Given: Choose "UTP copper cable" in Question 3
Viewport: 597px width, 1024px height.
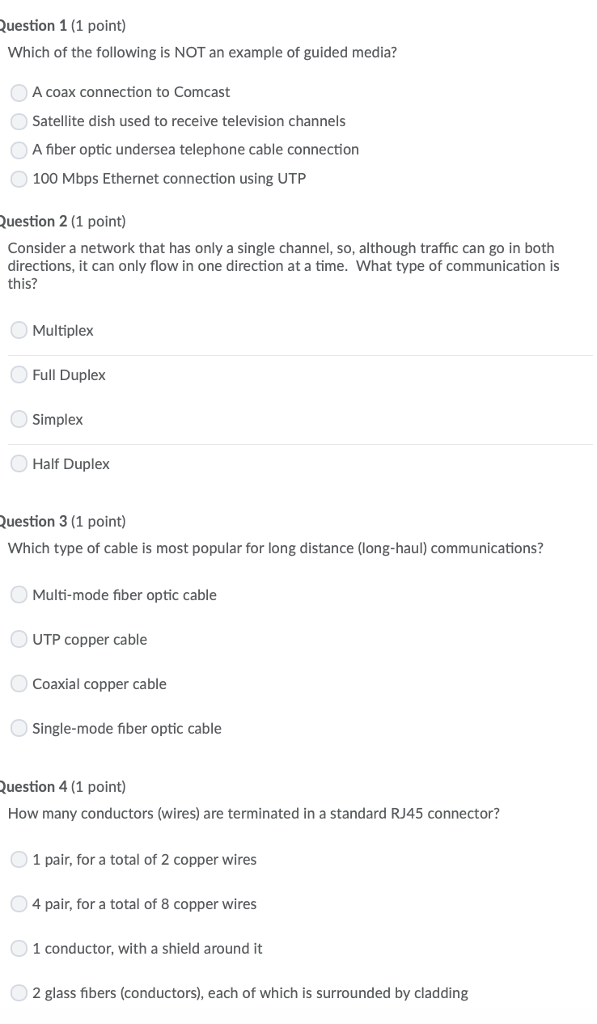Looking at the screenshot, I should (x=18, y=639).
